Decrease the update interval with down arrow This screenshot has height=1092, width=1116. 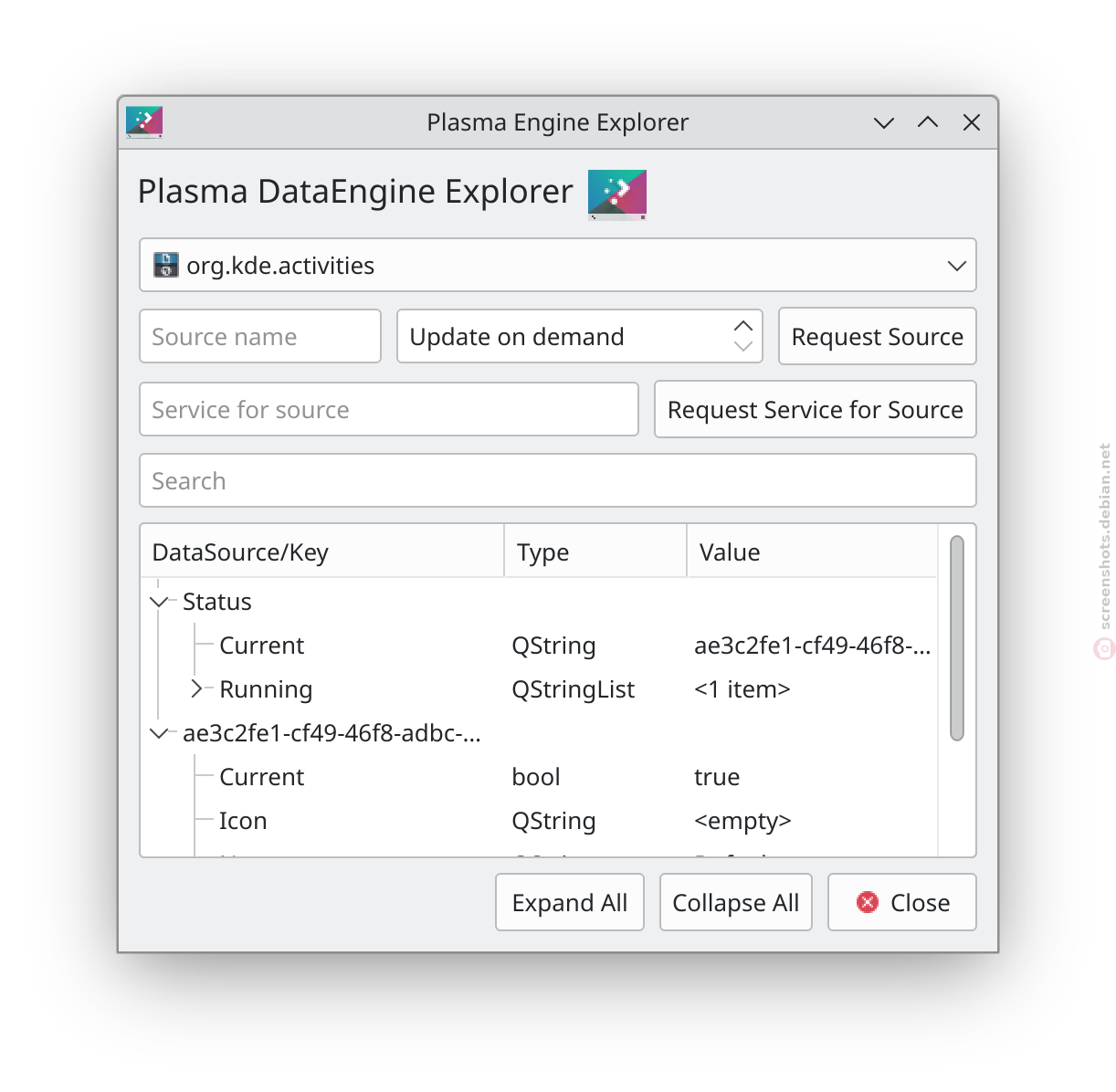[x=743, y=346]
